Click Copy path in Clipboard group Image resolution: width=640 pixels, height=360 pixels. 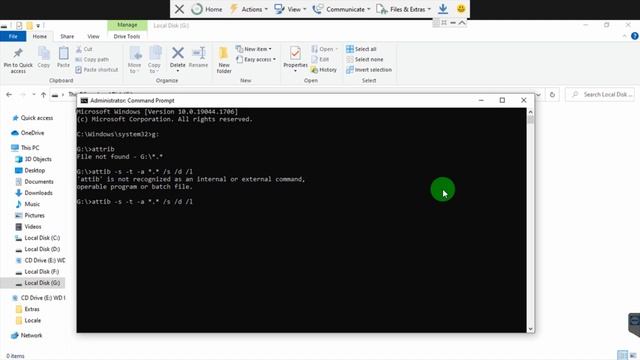92,59
